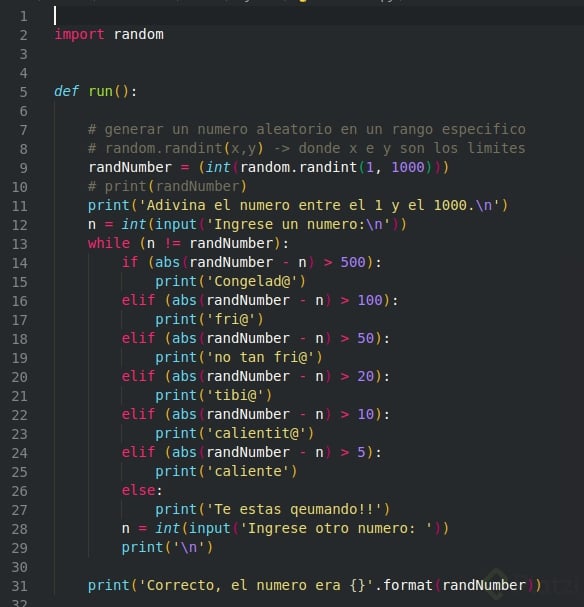Screen dimensions: 584x607
Task: Click the 'while' keyword on line 13
Action: click(x=109, y=243)
